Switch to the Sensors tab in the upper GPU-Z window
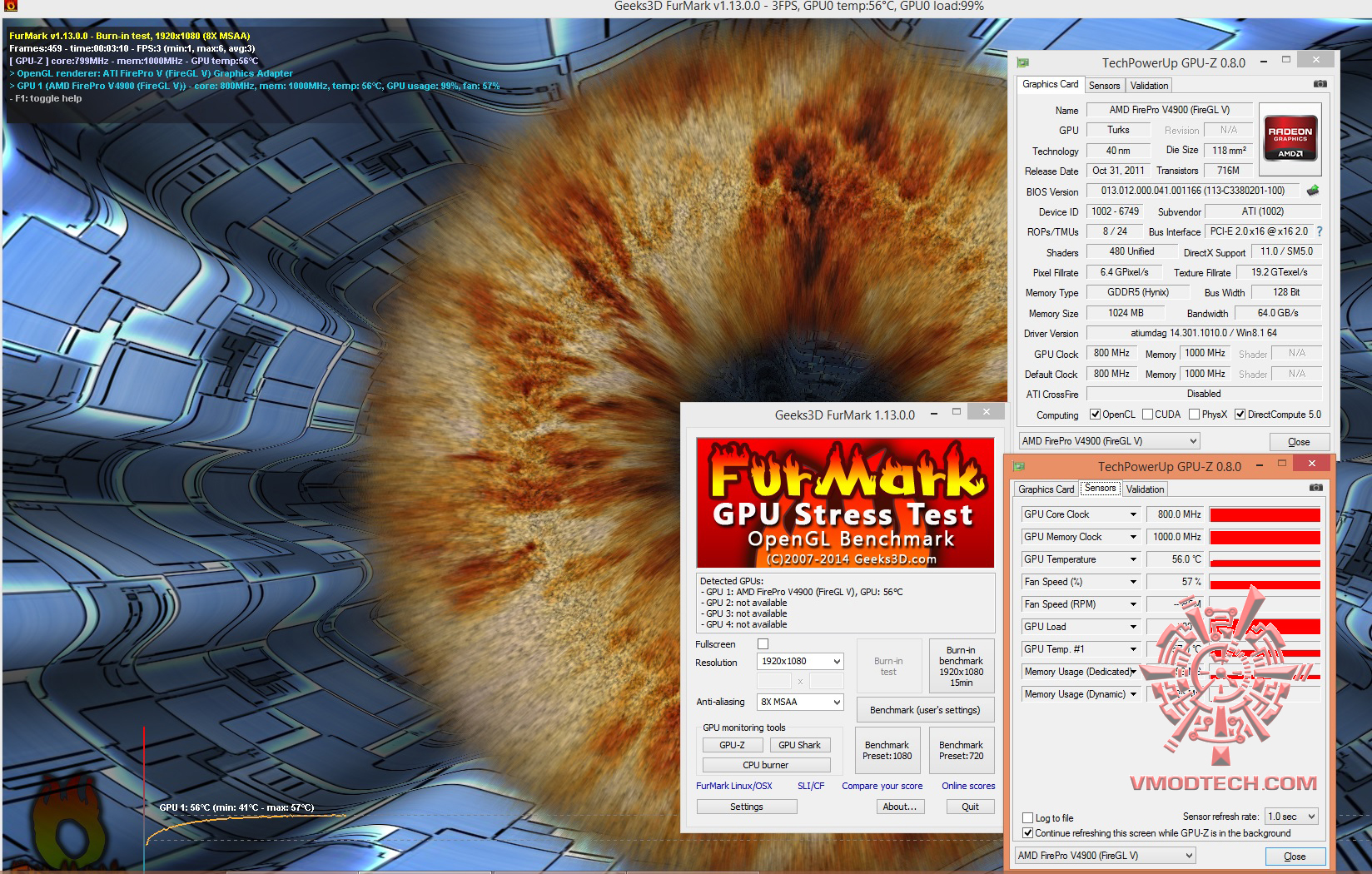 coord(1104,86)
